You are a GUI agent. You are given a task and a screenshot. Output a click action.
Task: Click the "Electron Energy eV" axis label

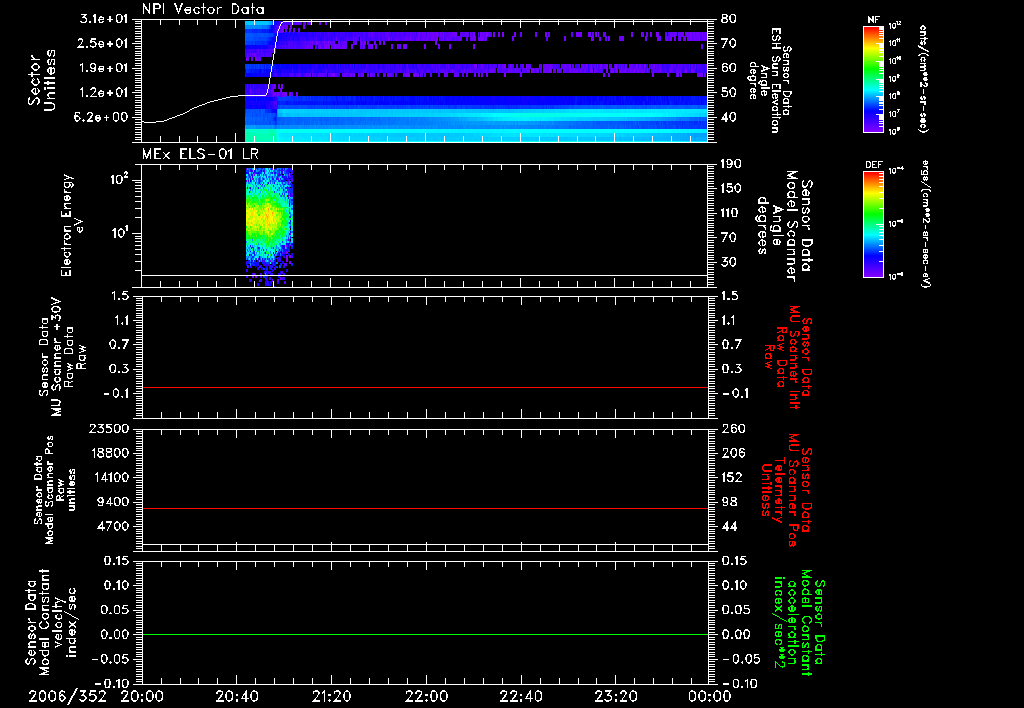(x=71, y=225)
